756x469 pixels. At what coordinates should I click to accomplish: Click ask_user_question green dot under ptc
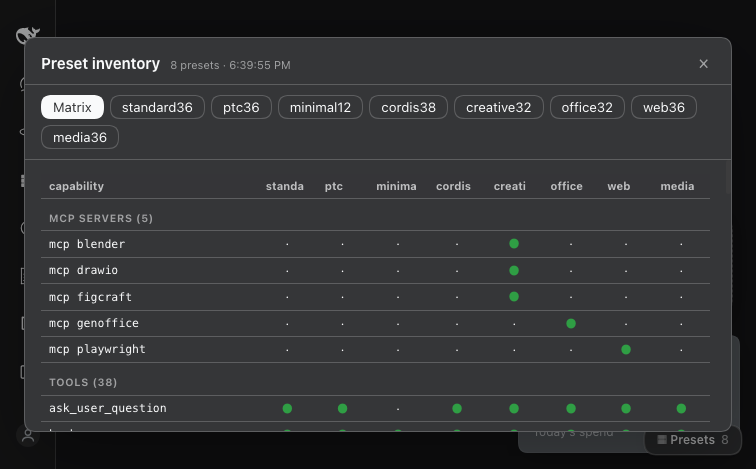click(x=342, y=409)
